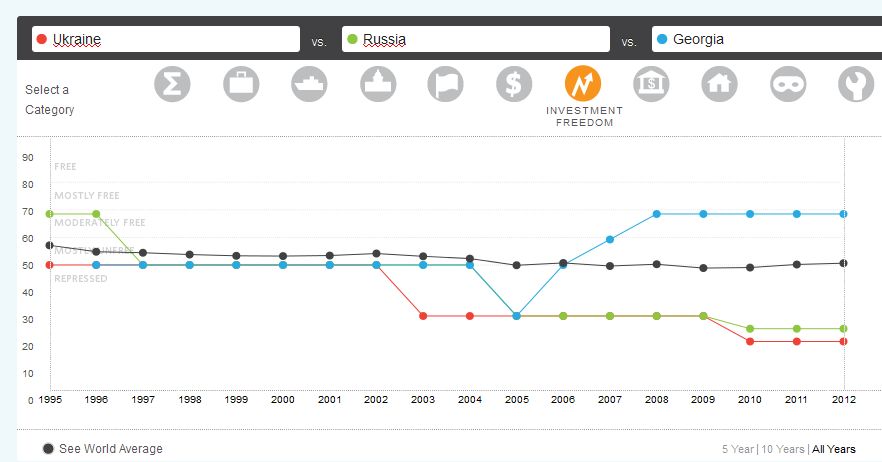Switch chart range to 5 Year
Image resolution: width=882 pixels, height=462 pixels.
point(737,449)
